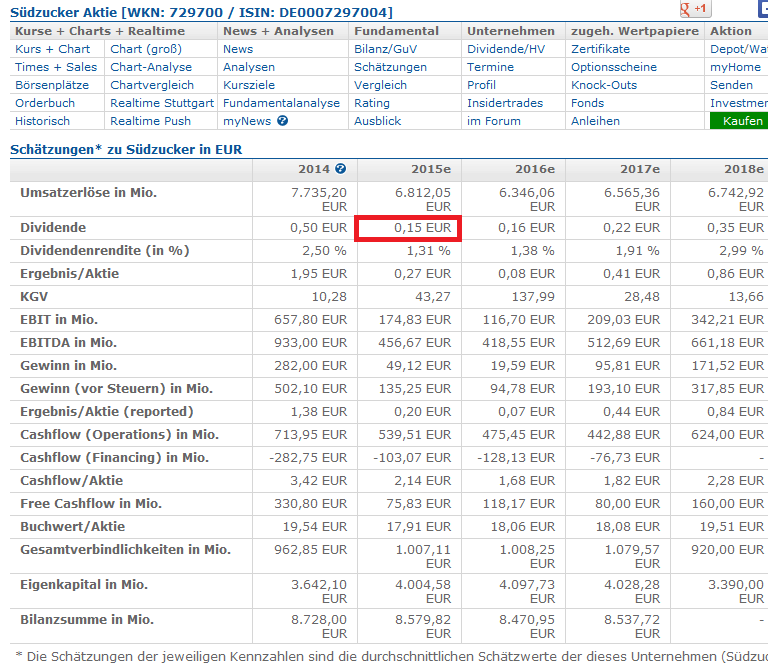Click the Google +1 button
768x665 pixels.
tap(694, 9)
